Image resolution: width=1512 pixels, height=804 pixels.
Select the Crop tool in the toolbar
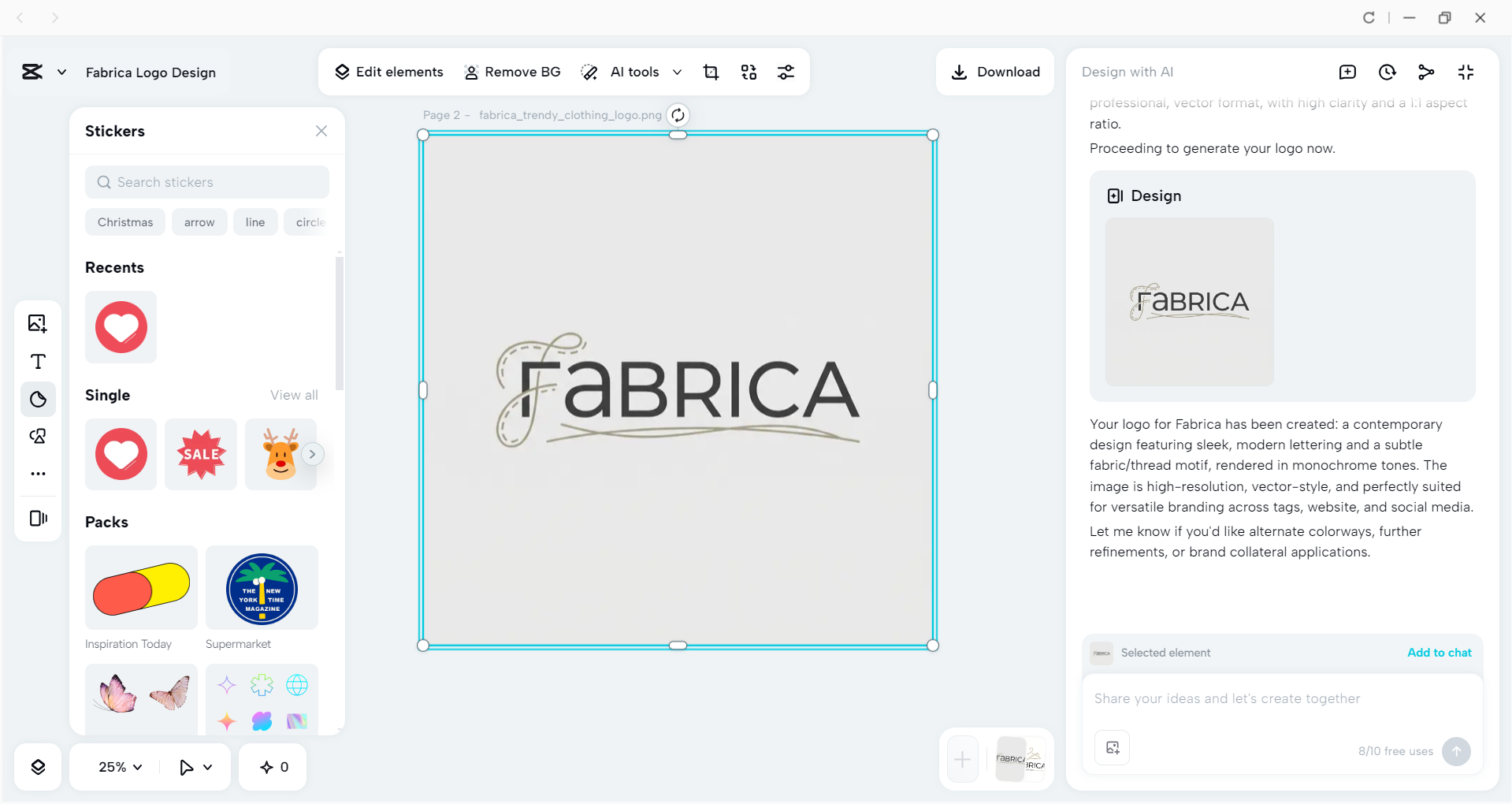point(711,72)
